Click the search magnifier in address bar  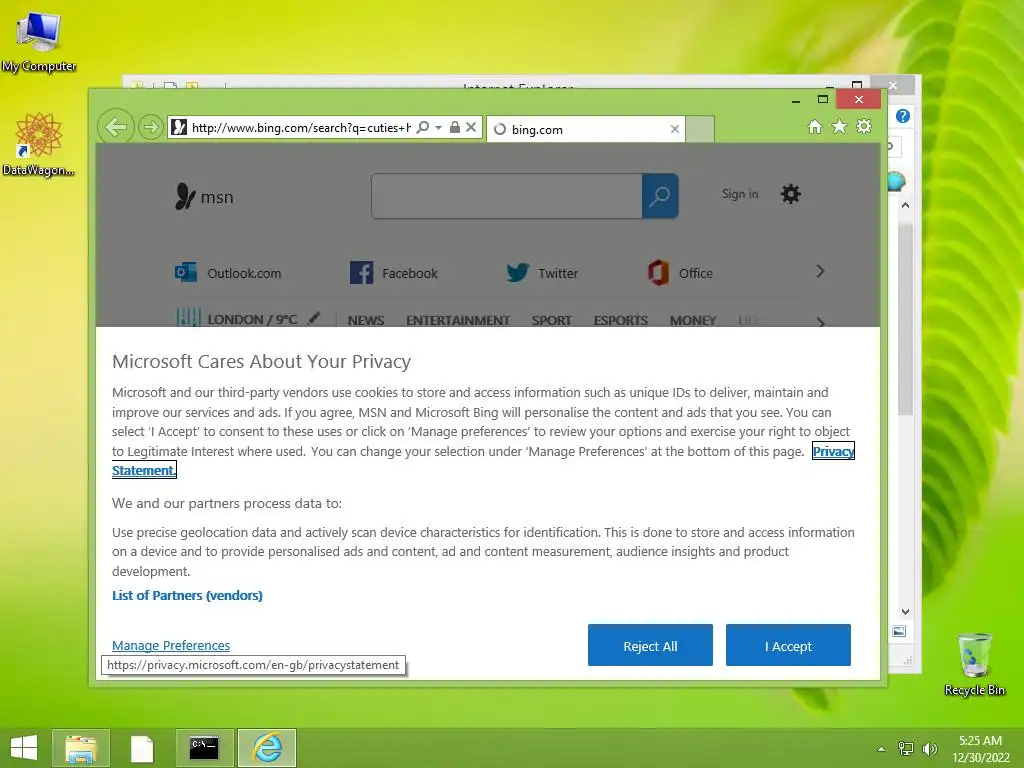[423, 127]
